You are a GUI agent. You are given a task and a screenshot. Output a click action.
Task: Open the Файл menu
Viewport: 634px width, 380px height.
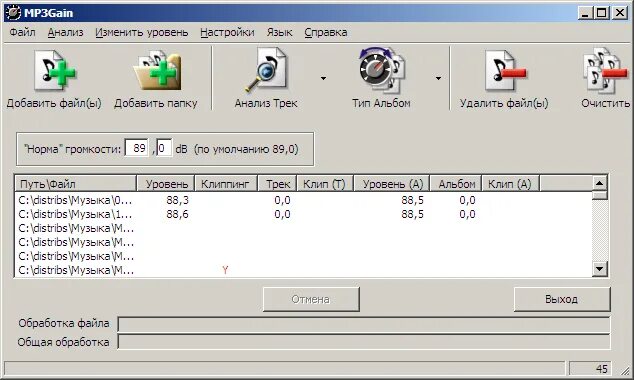click(22, 32)
